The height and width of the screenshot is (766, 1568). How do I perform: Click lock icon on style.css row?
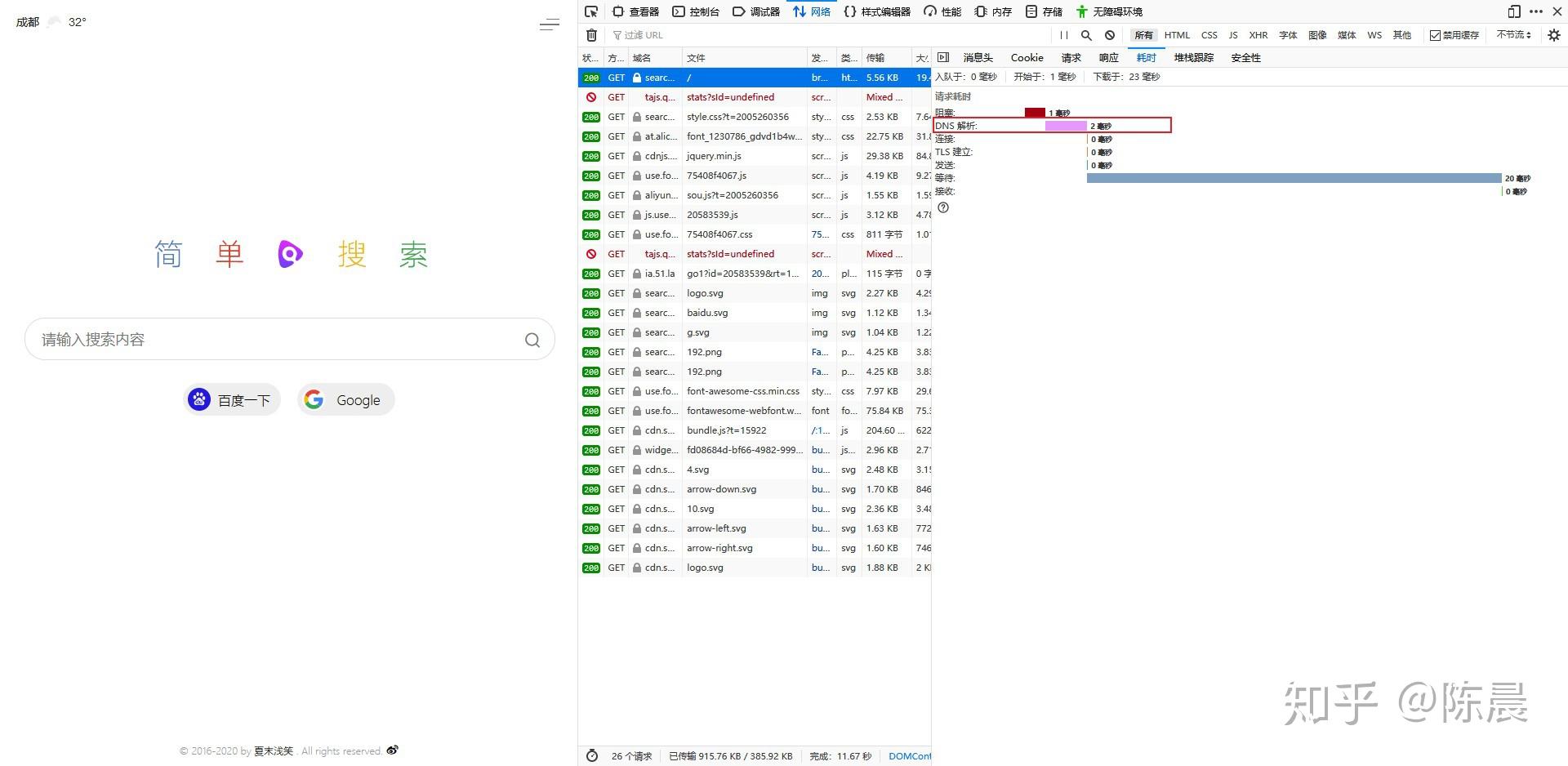(x=637, y=117)
